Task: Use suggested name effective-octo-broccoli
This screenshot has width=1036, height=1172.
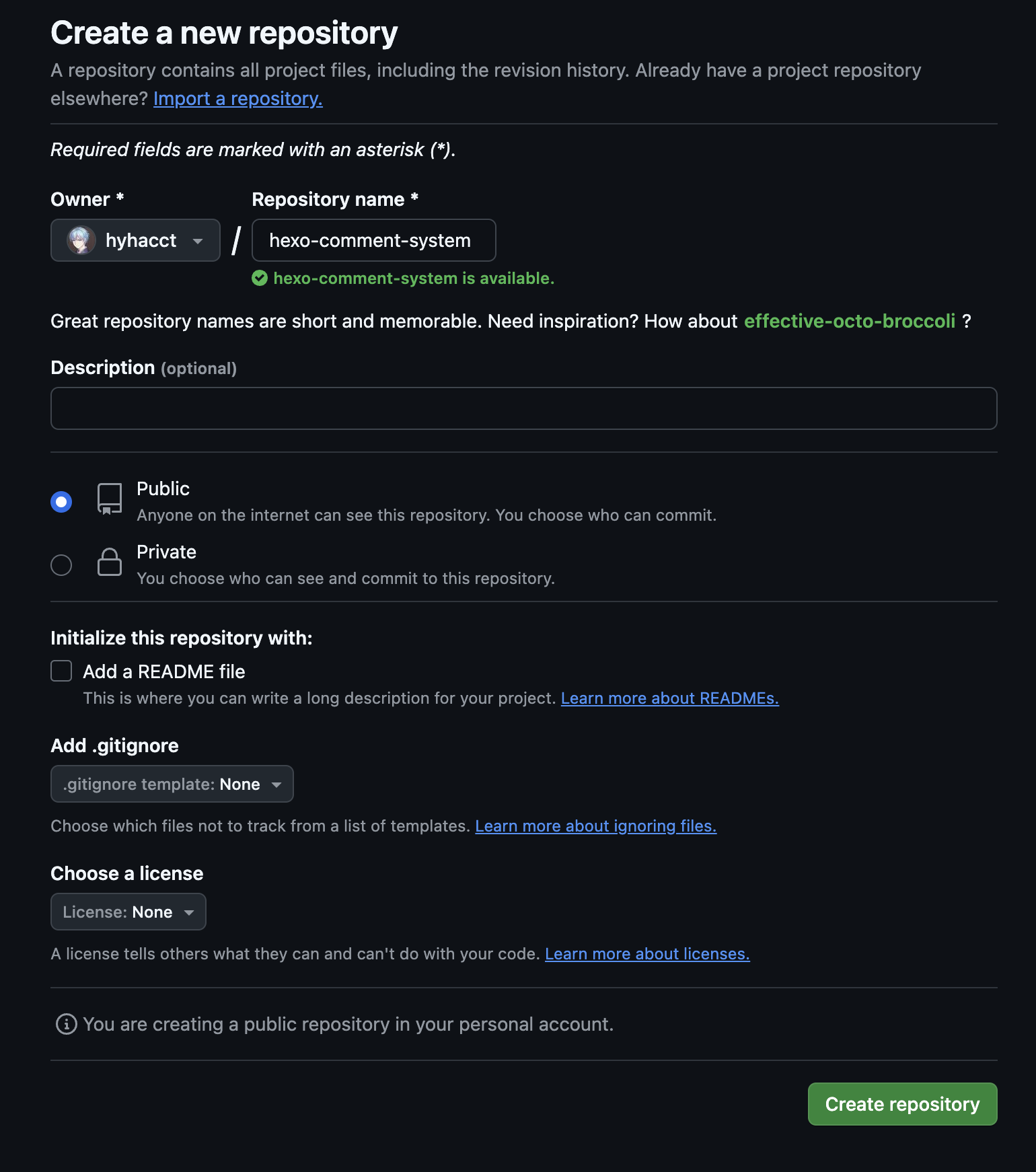Action: [850, 321]
